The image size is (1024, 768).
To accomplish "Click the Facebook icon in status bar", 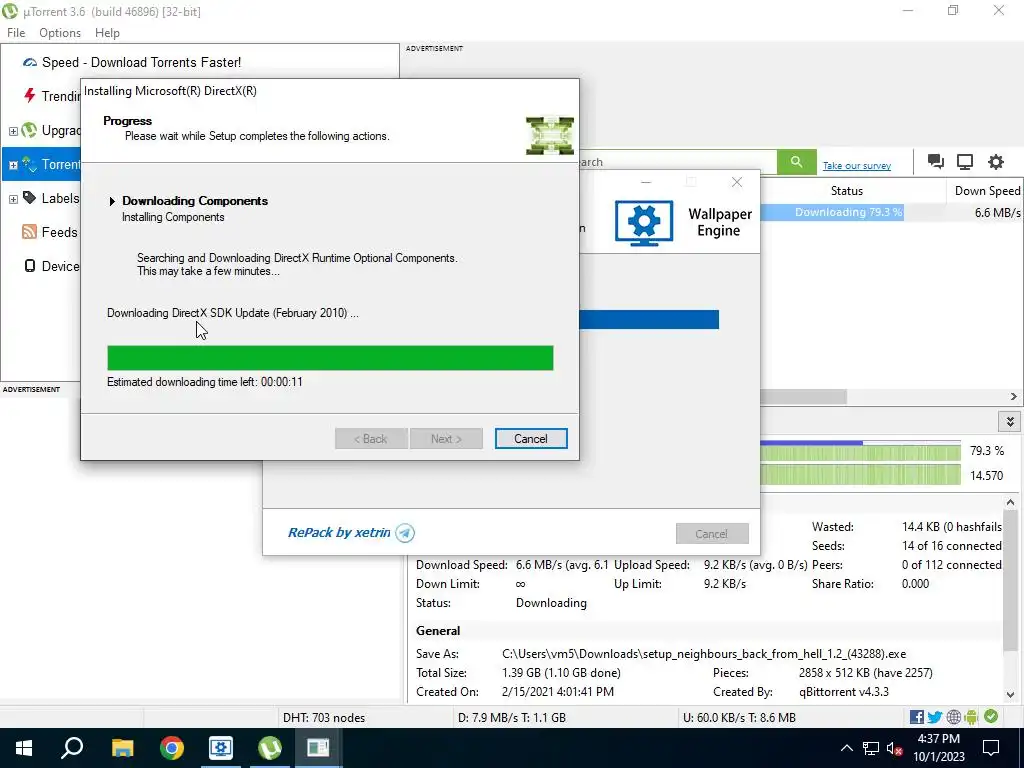I will tap(916, 717).
